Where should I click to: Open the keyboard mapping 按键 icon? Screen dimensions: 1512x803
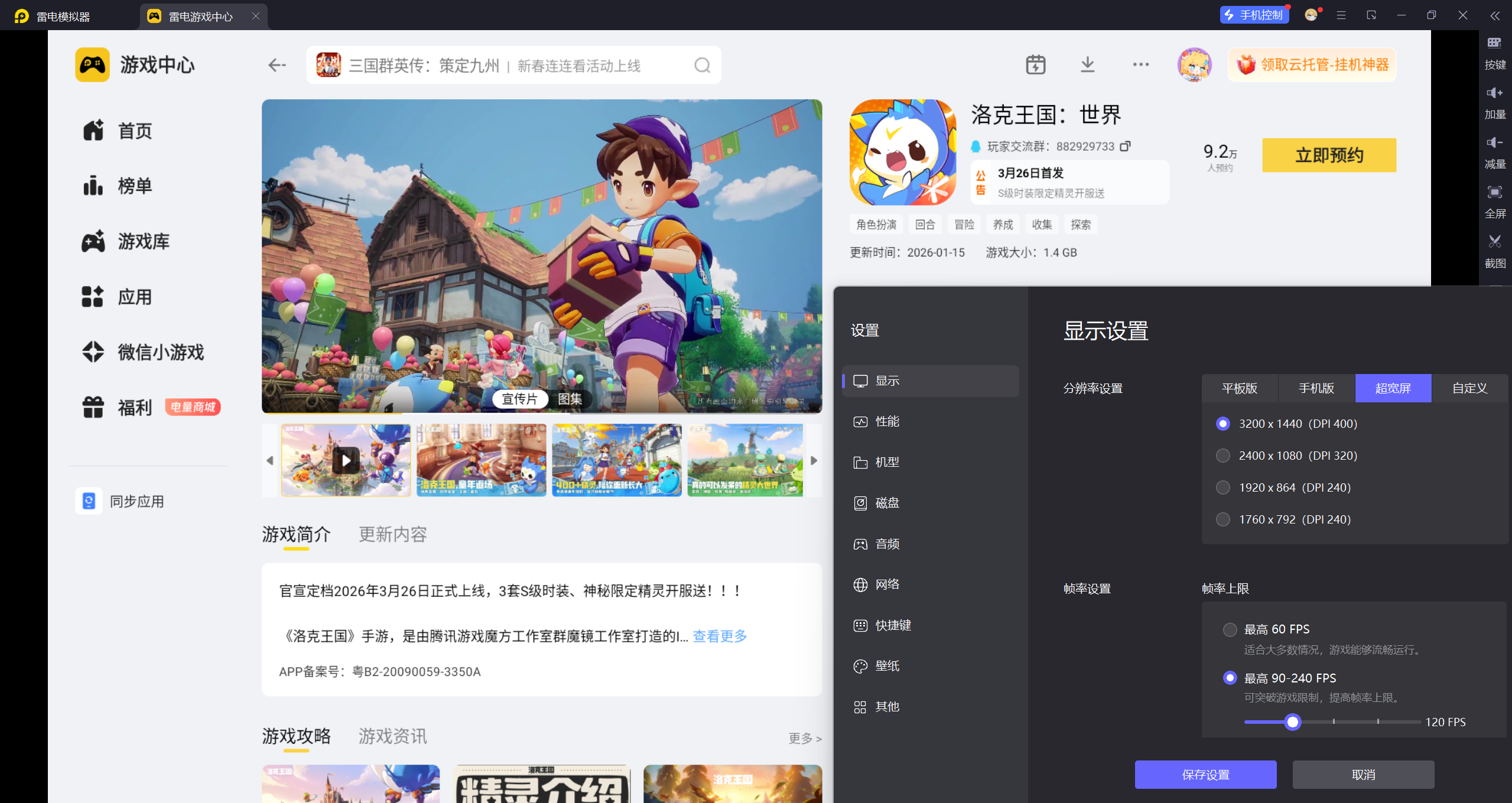point(1494,43)
